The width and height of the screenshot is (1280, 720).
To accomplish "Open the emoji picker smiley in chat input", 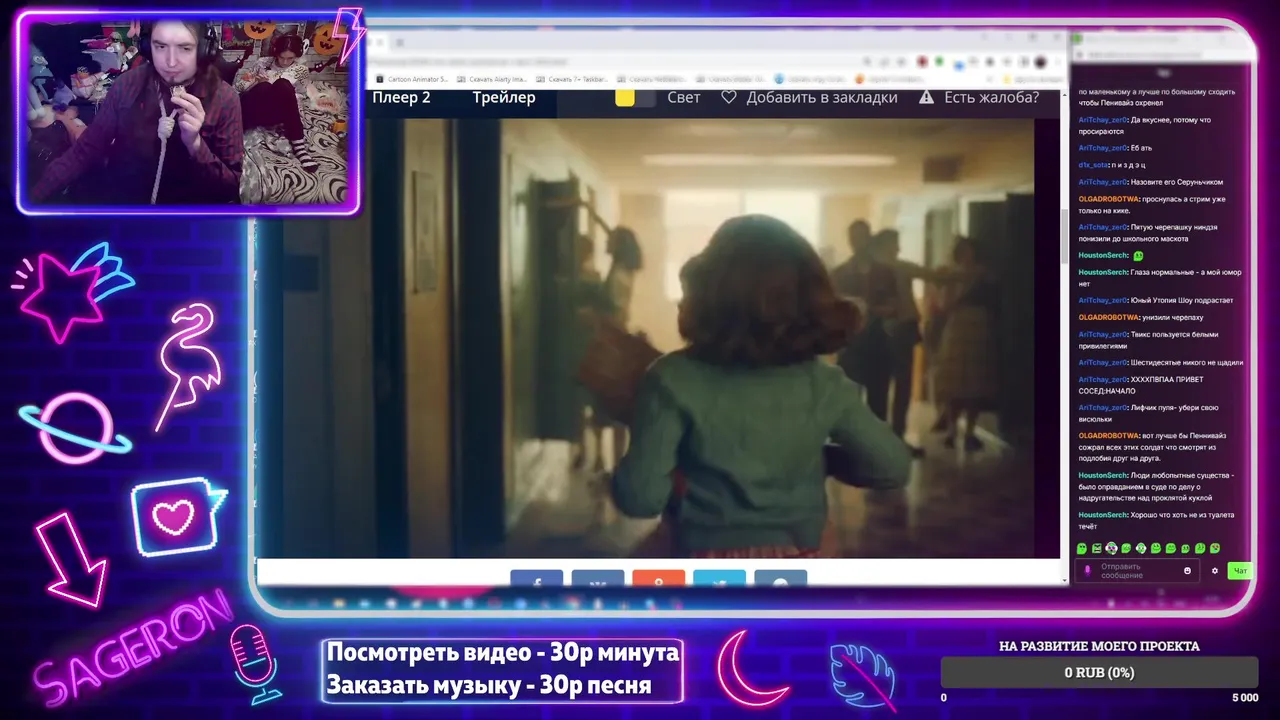I will click(x=1187, y=571).
